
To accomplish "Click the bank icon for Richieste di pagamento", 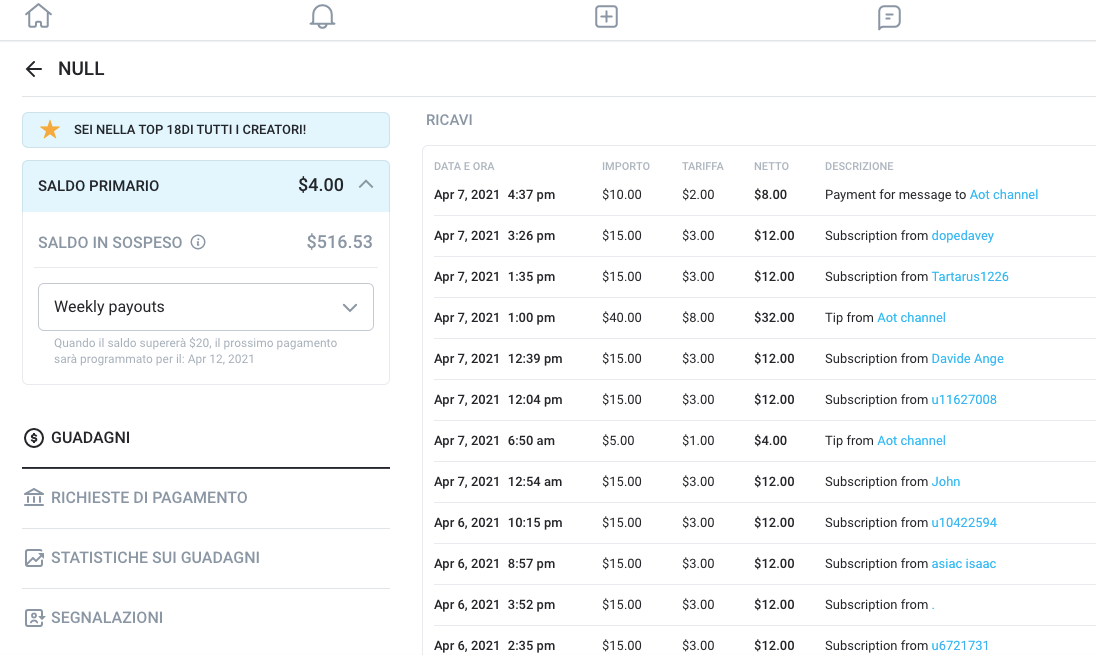I will (x=34, y=498).
